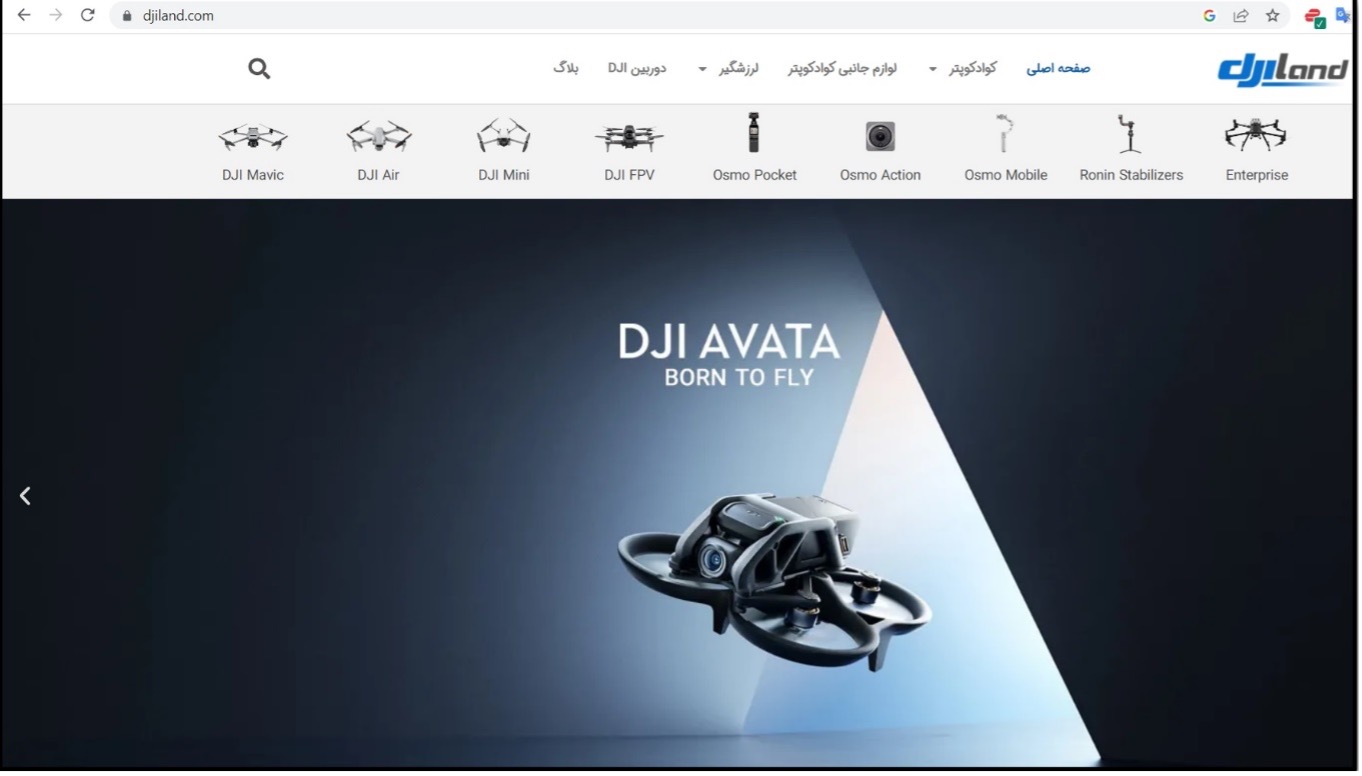The image size is (1362, 776).
Task: Open the Google Translate extension icon
Action: pyautogui.click(x=1343, y=15)
